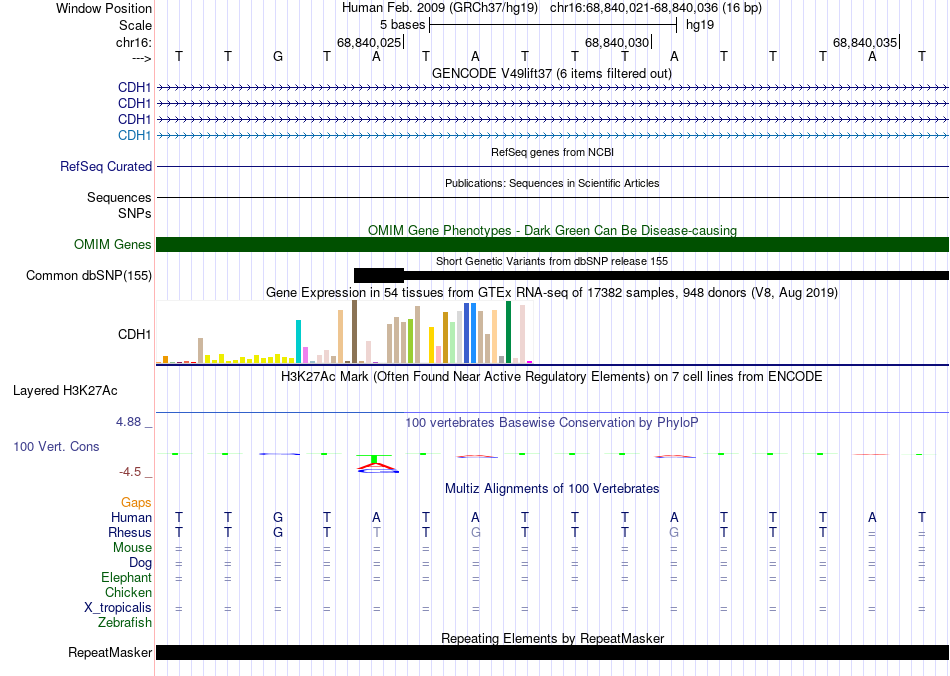Click the Layered H3K27Ac side label
The height and width of the screenshot is (676, 950).
click(65, 391)
